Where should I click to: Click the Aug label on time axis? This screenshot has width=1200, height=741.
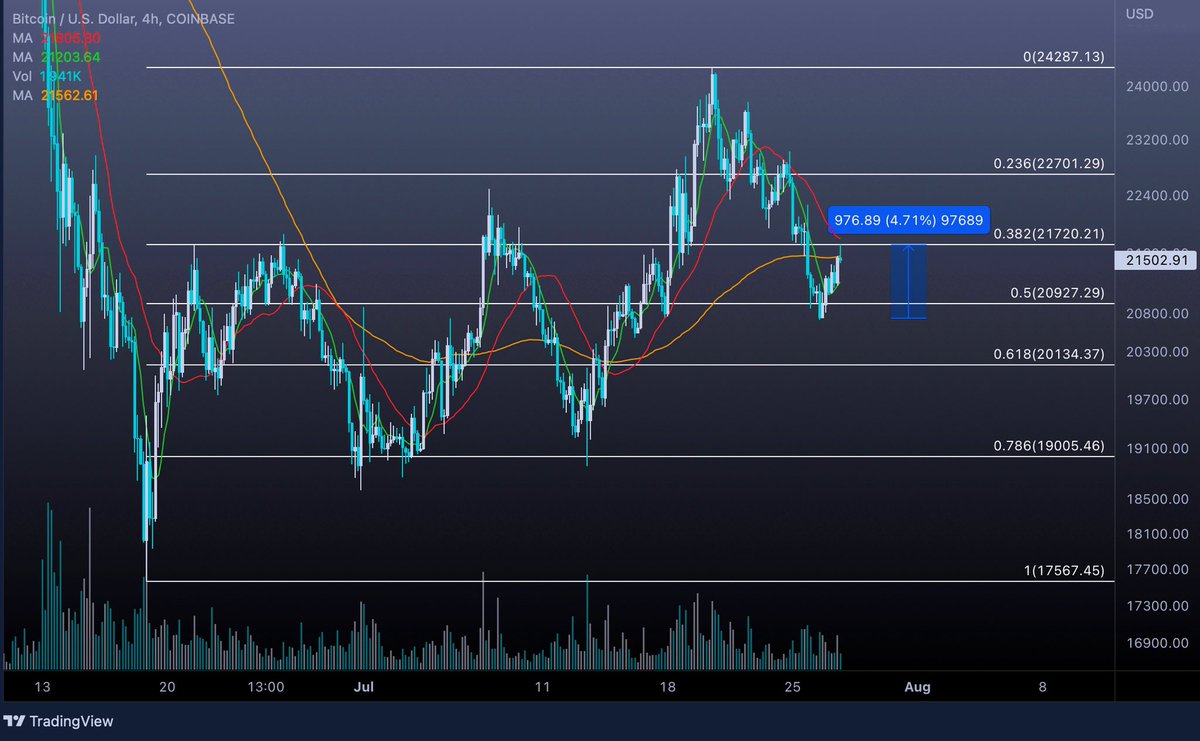pyautogui.click(x=917, y=687)
